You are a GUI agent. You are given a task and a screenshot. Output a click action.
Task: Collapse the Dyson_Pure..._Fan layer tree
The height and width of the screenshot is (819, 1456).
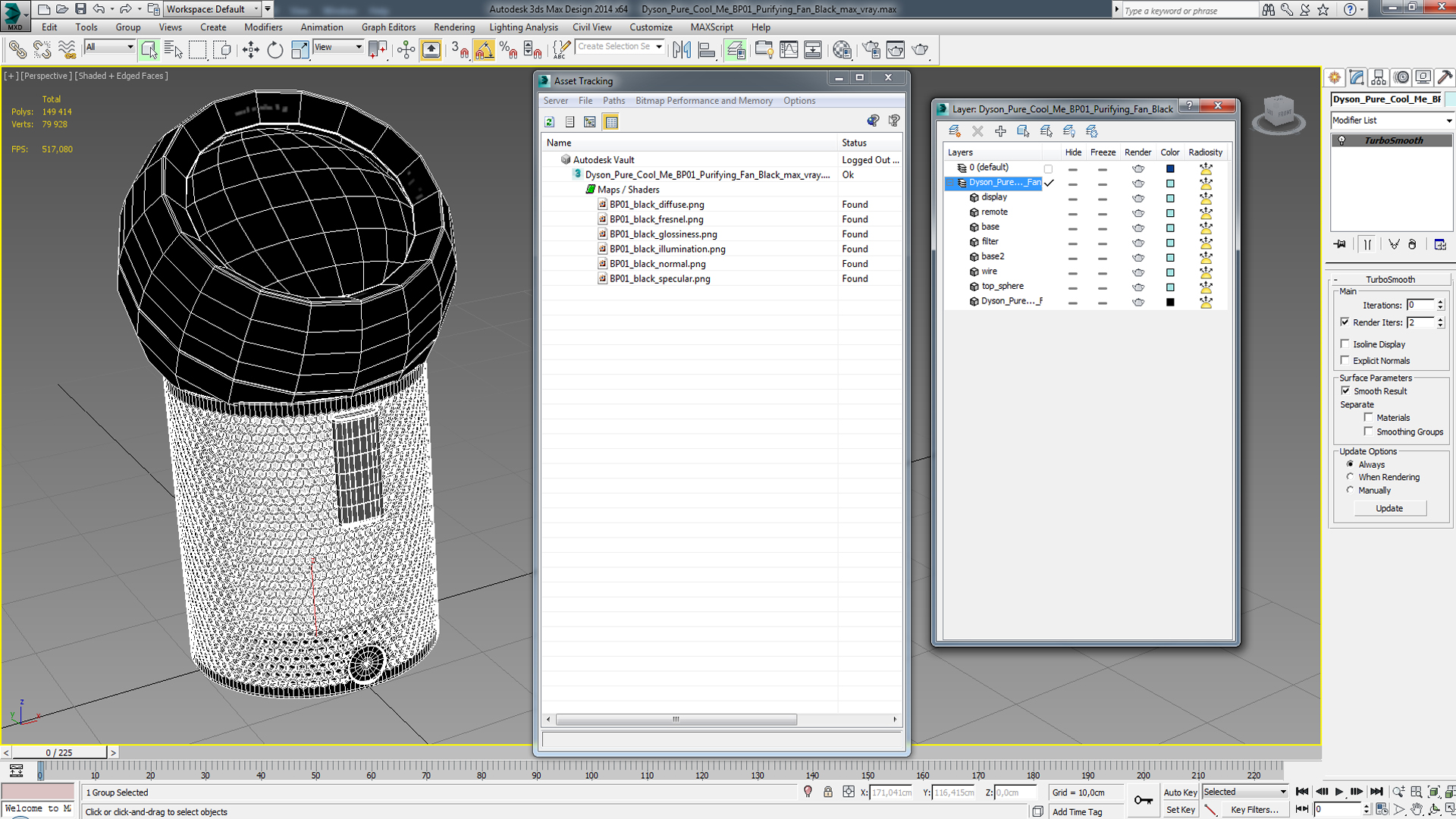pyautogui.click(x=950, y=183)
